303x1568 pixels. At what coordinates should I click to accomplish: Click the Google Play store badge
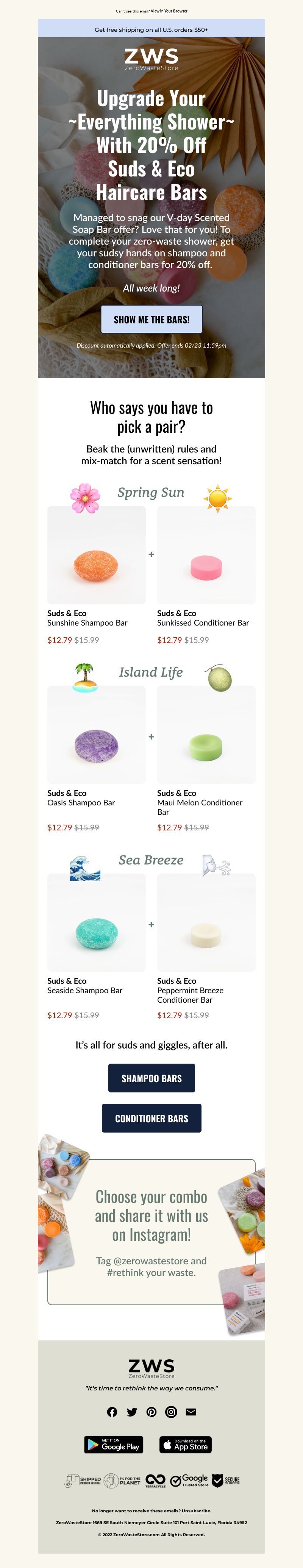[x=114, y=1445]
